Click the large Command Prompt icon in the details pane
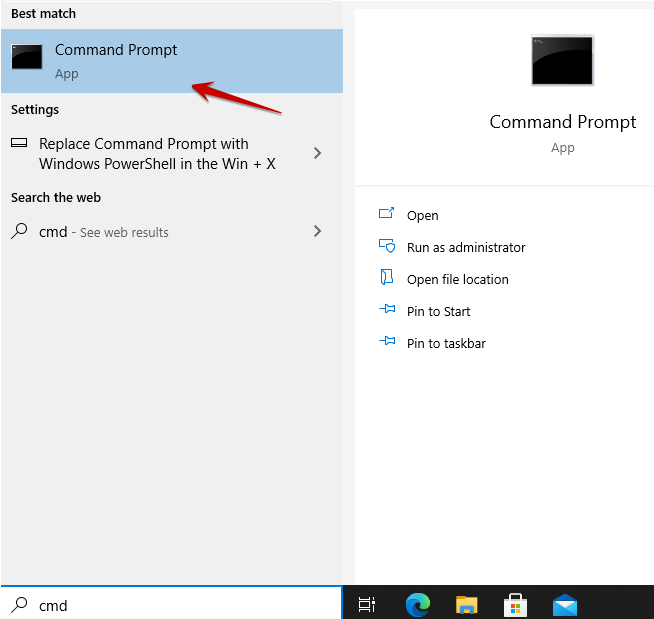654x619 pixels. tap(562, 60)
